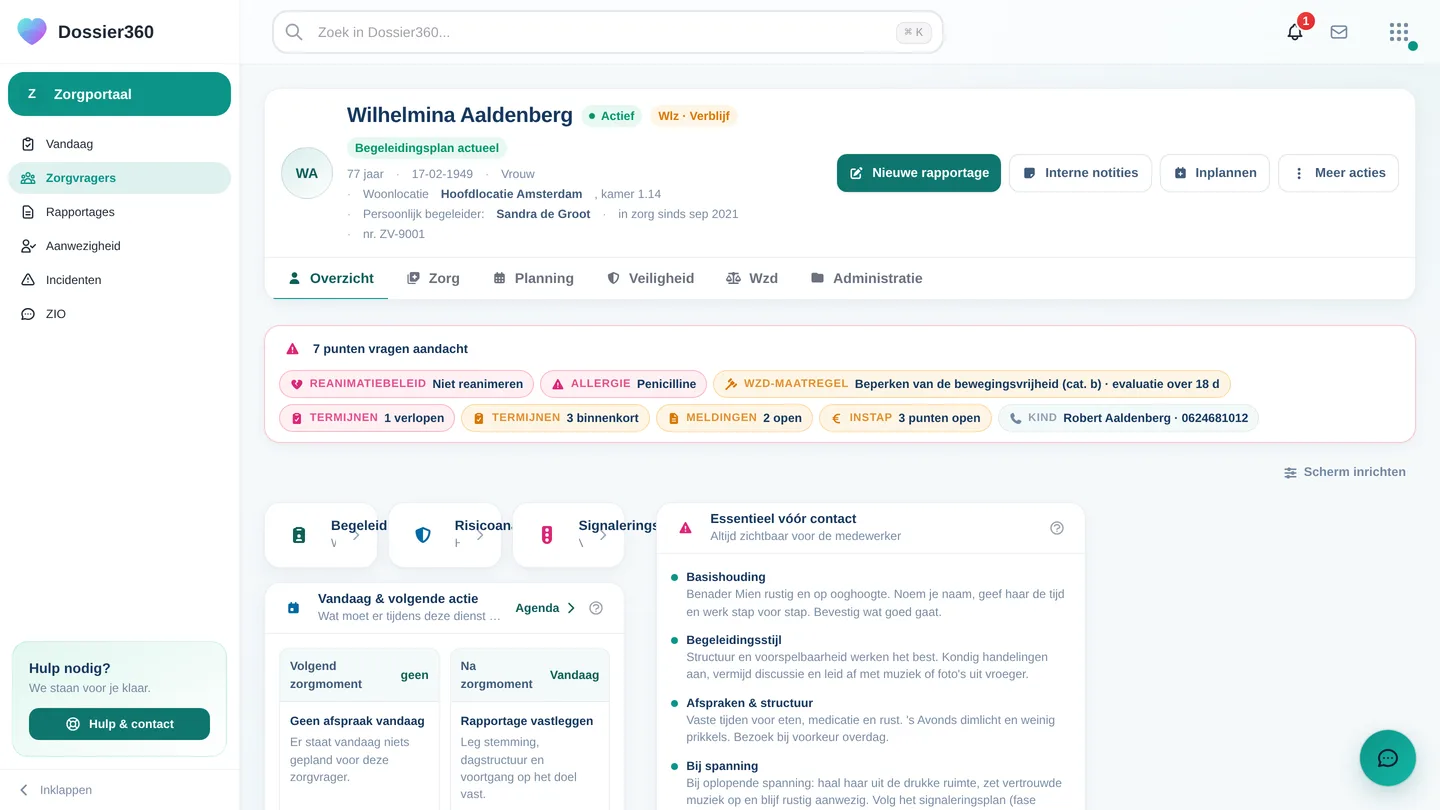Open the apps grid menu

[1399, 32]
